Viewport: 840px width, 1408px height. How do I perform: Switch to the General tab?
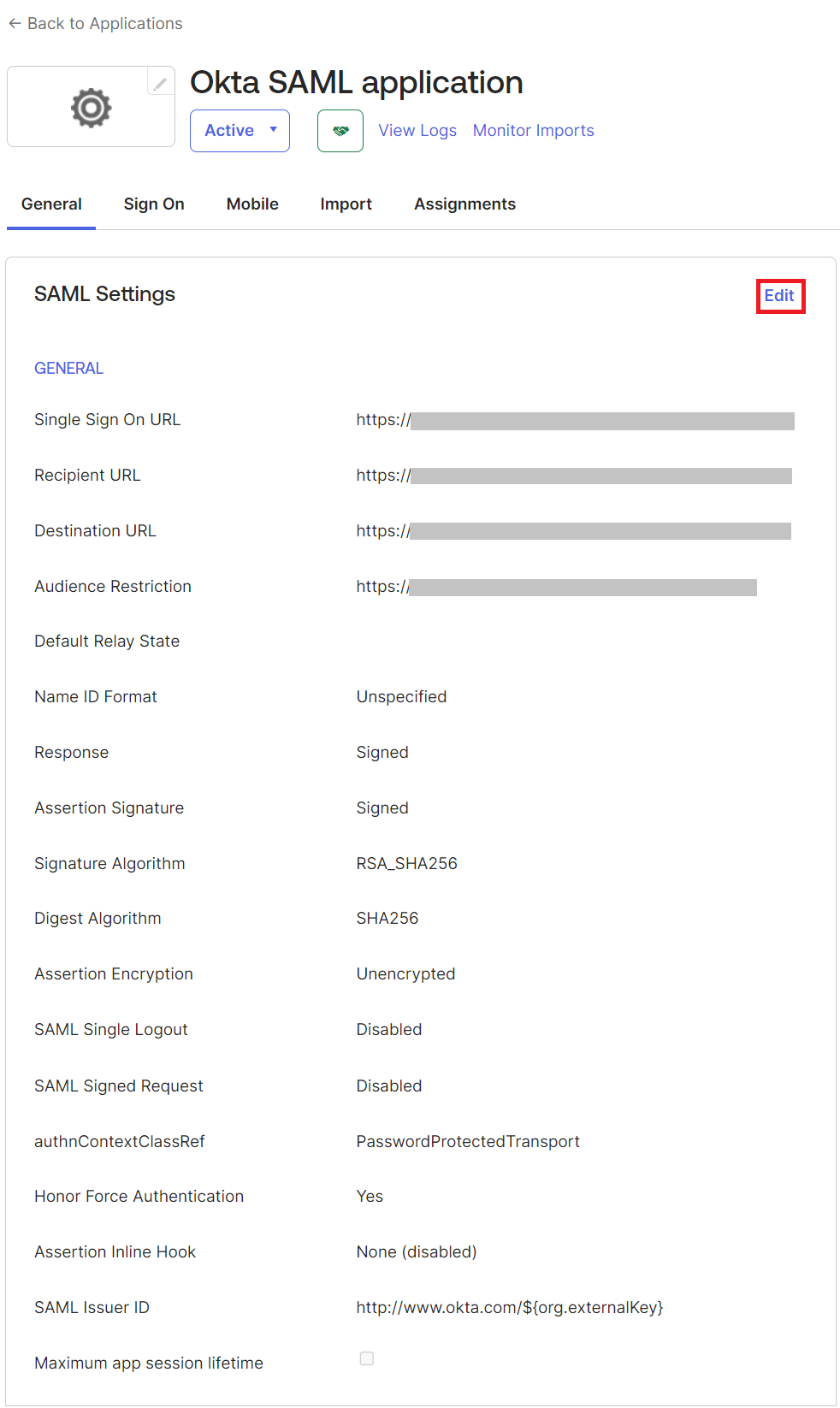(x=51, y=204)
